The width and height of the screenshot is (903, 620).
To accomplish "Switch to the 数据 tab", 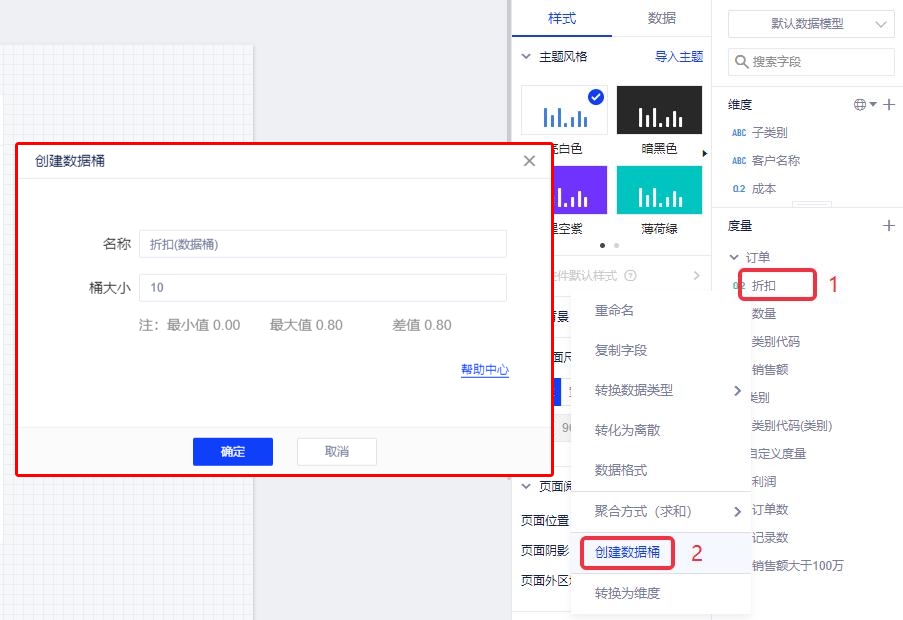I will pos(661,18).
